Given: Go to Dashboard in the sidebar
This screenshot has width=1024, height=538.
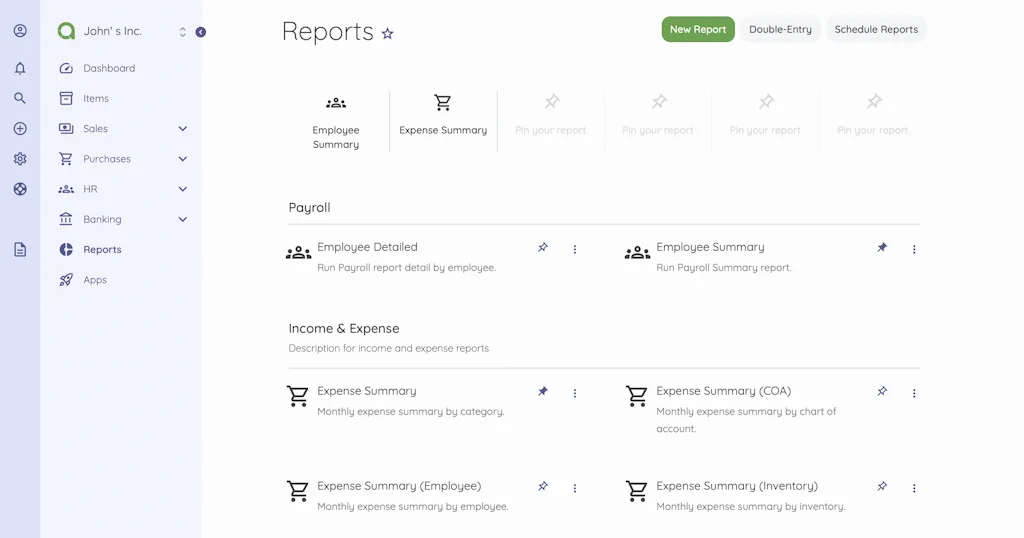Looking at the screenshot, I should 109,69.
